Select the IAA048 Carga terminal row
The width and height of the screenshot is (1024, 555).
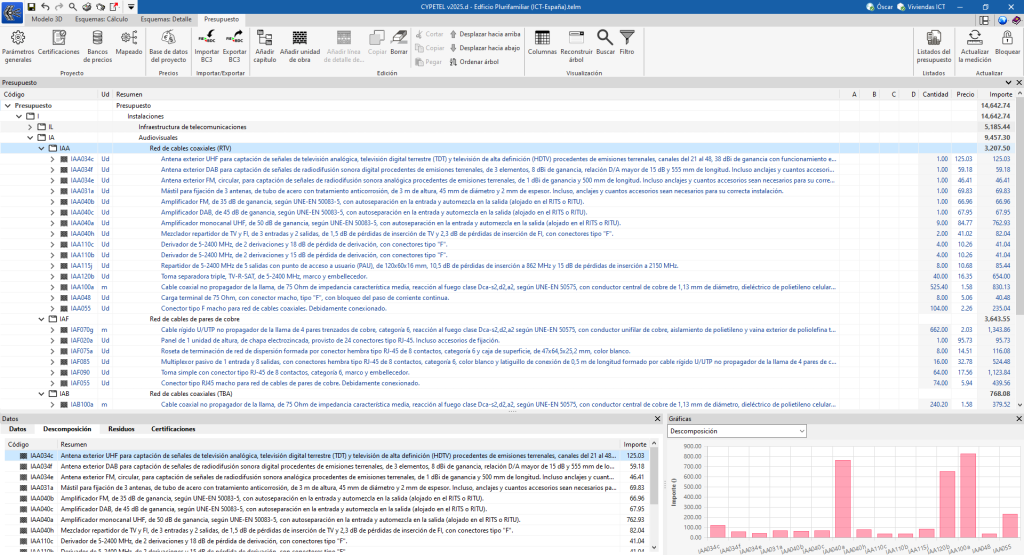point(507,298)
